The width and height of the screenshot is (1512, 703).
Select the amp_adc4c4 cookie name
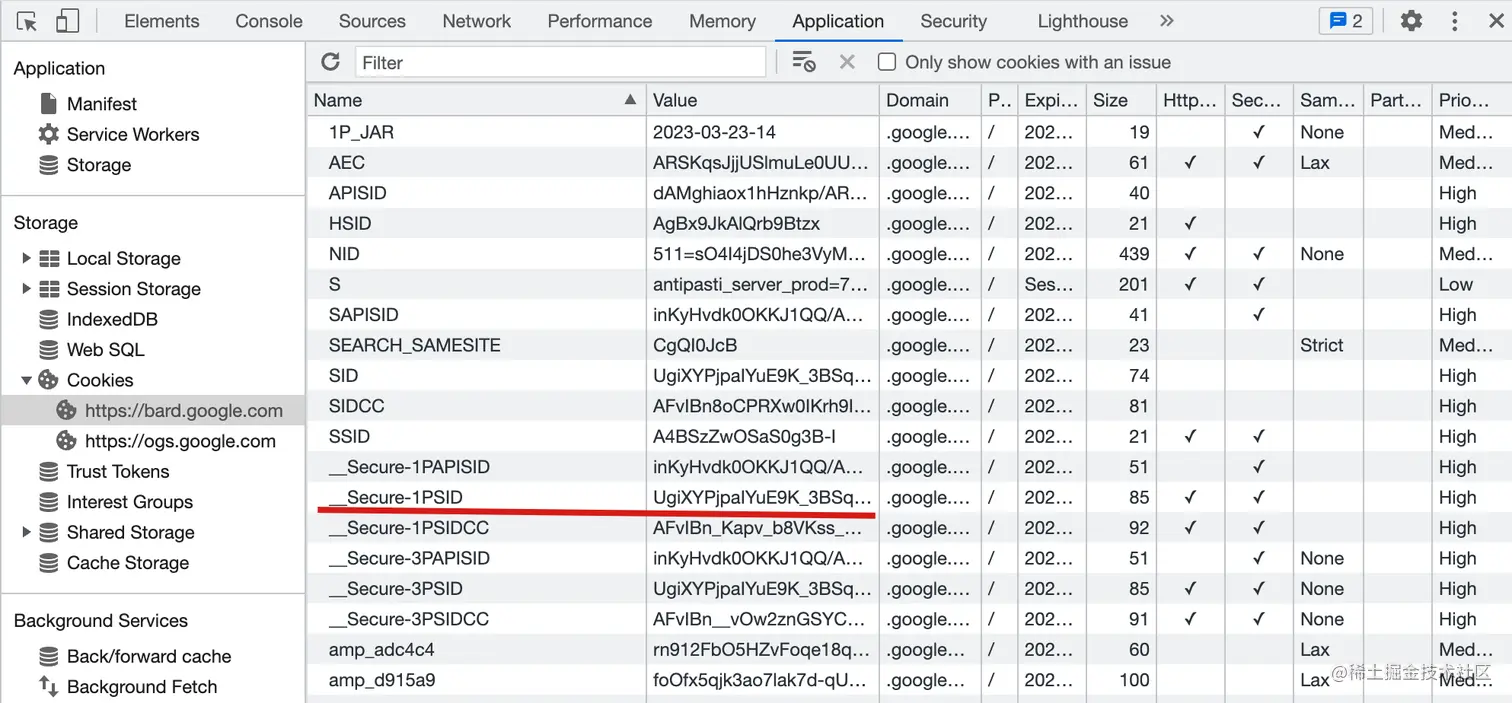coord(382,650)
